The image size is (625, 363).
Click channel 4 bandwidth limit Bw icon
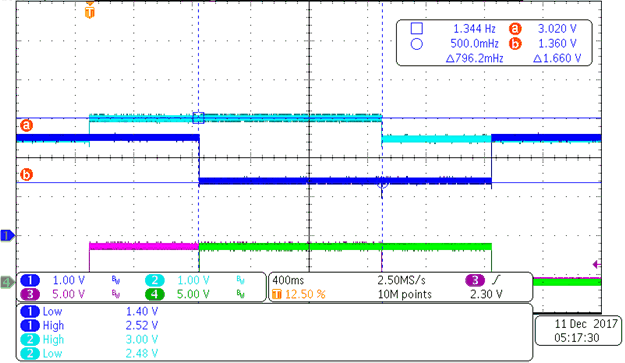[240, 294]
